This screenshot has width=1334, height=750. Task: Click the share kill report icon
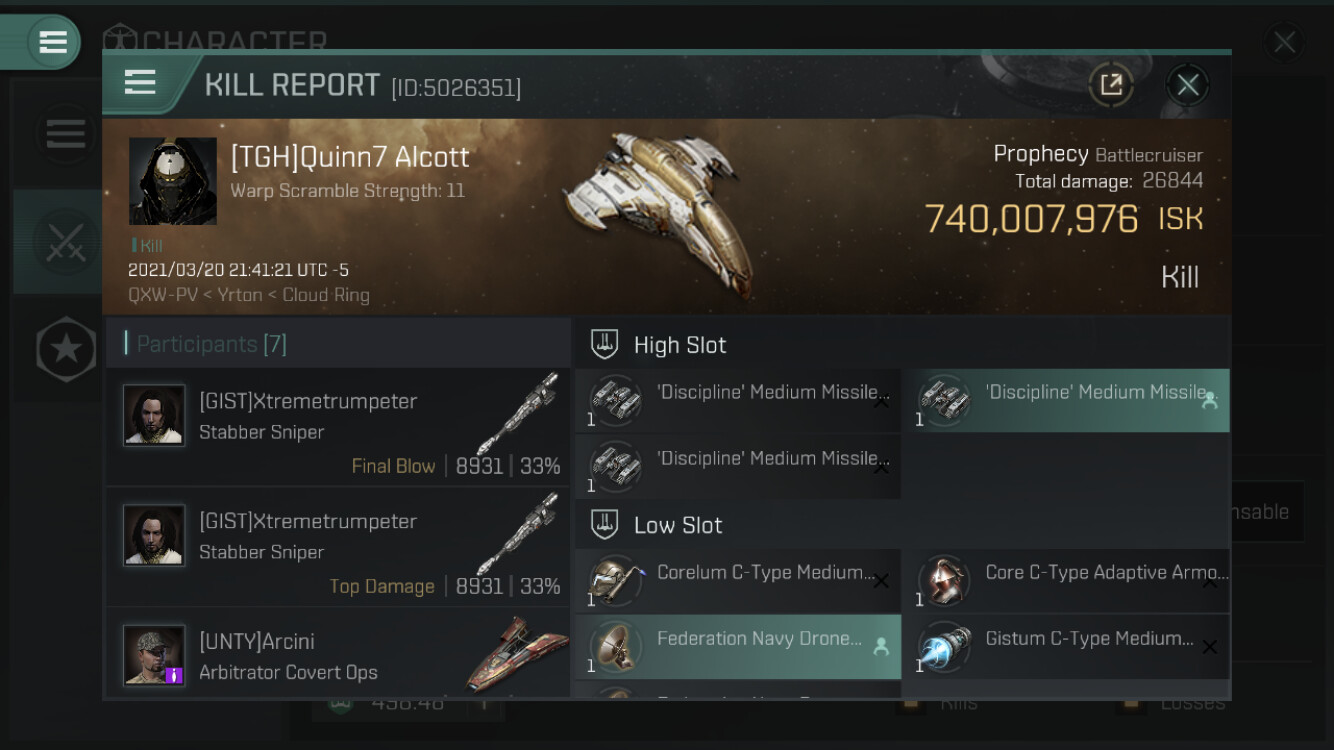tap(1110, 85)
